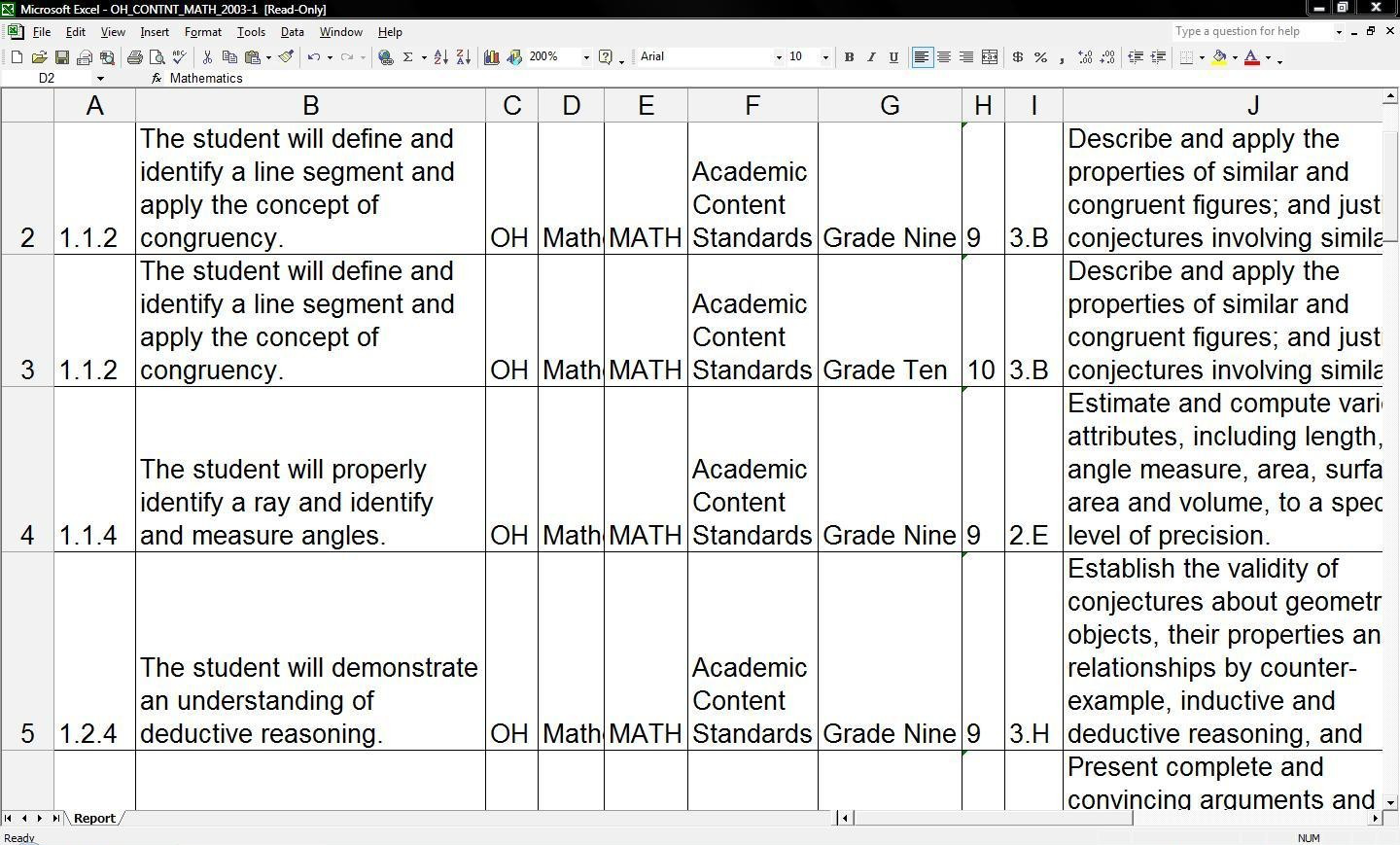Decrease decimal places
Screen dimensions: 1400x845
point(1107,57)
